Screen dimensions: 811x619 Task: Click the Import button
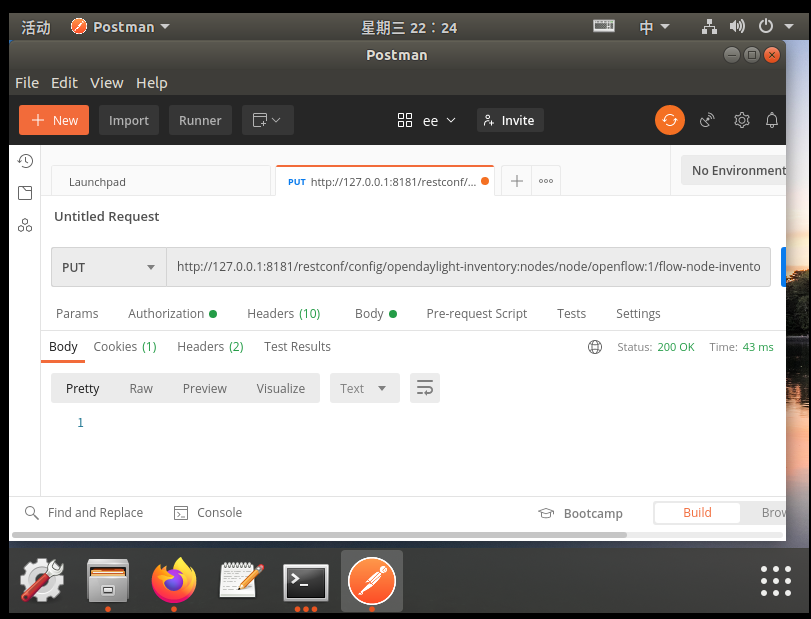coord(128,120)
